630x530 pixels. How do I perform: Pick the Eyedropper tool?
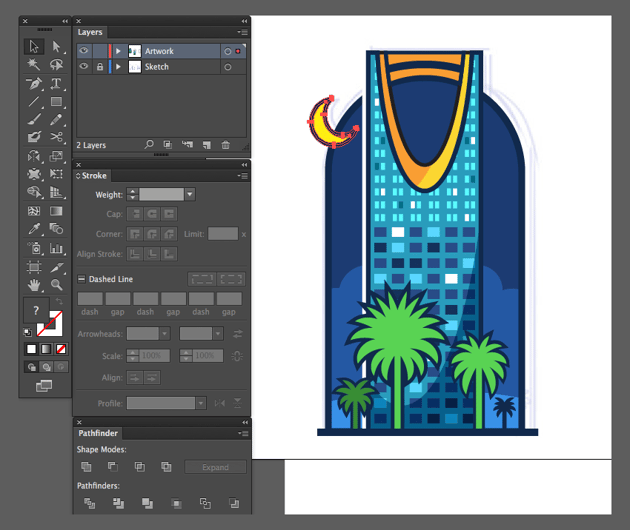(34, 229)
